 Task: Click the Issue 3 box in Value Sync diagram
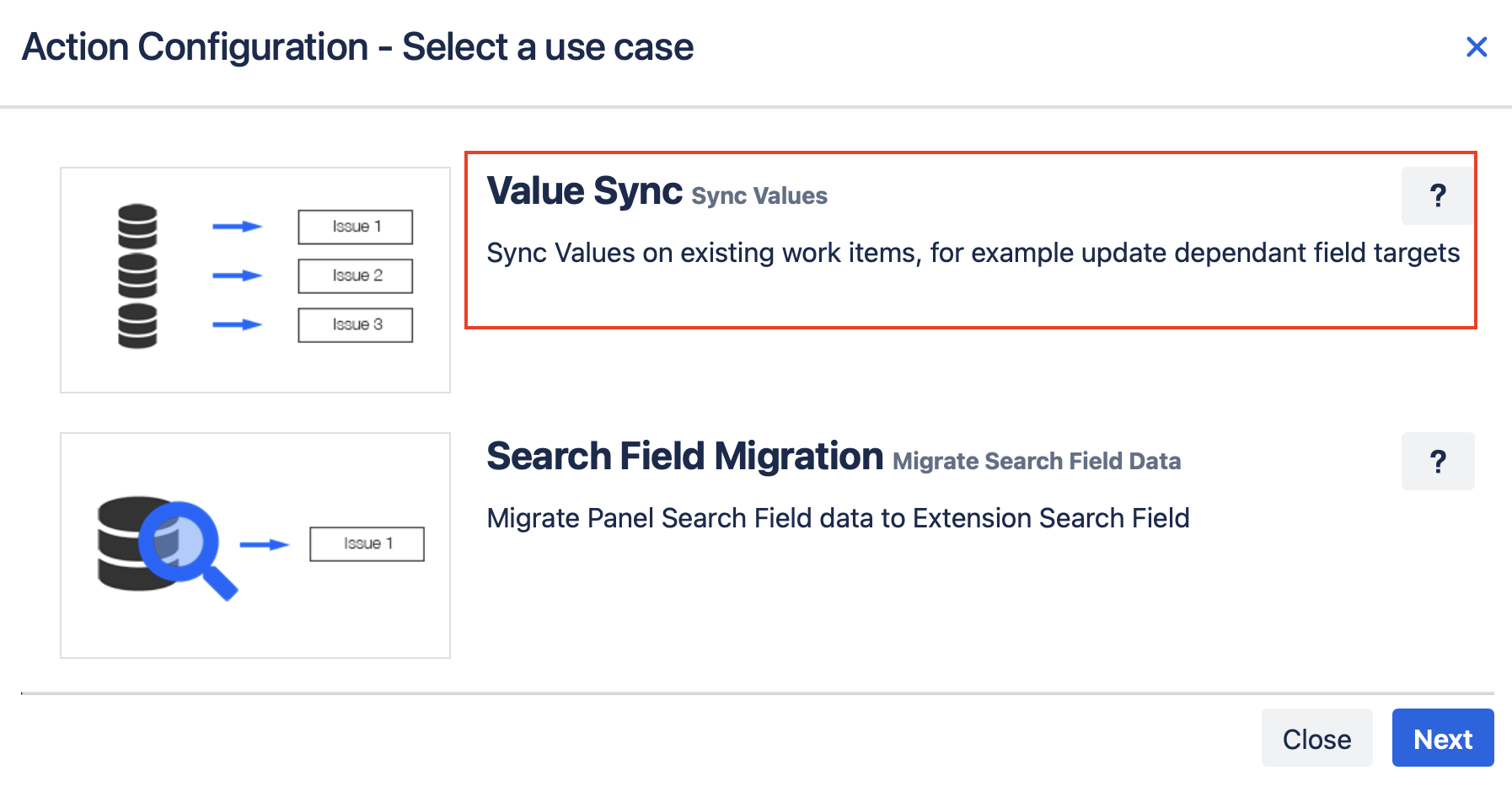click(355, 324)
